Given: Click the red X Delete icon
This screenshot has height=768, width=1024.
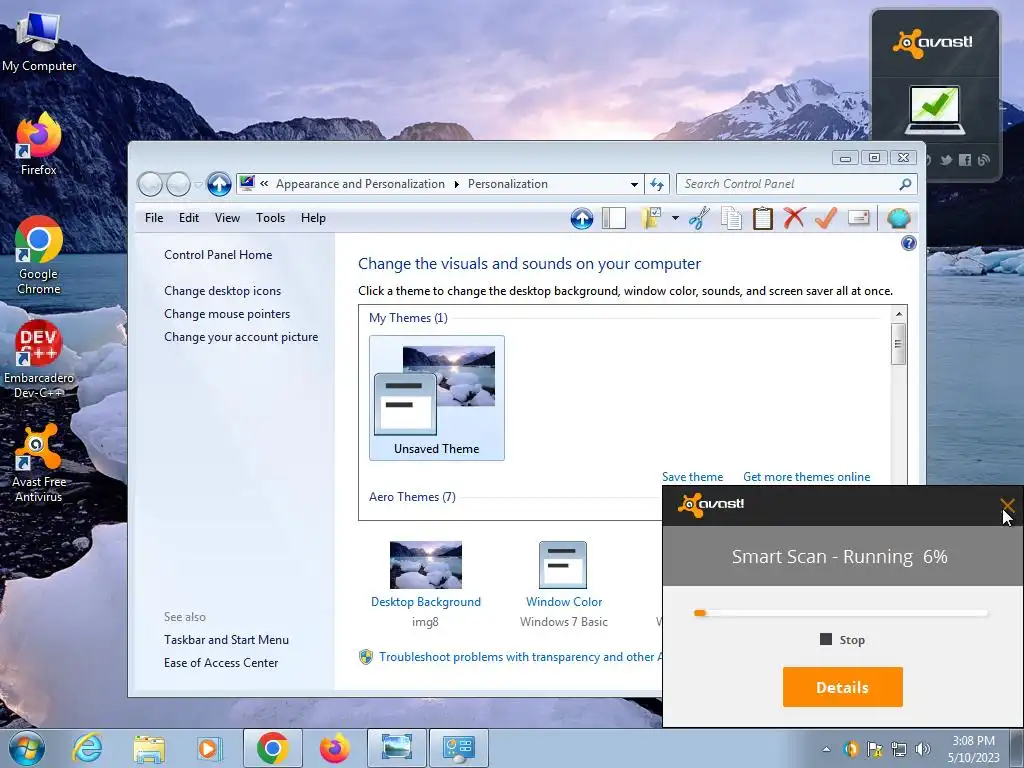Looking at the screenshot, I should pos(794,218).
